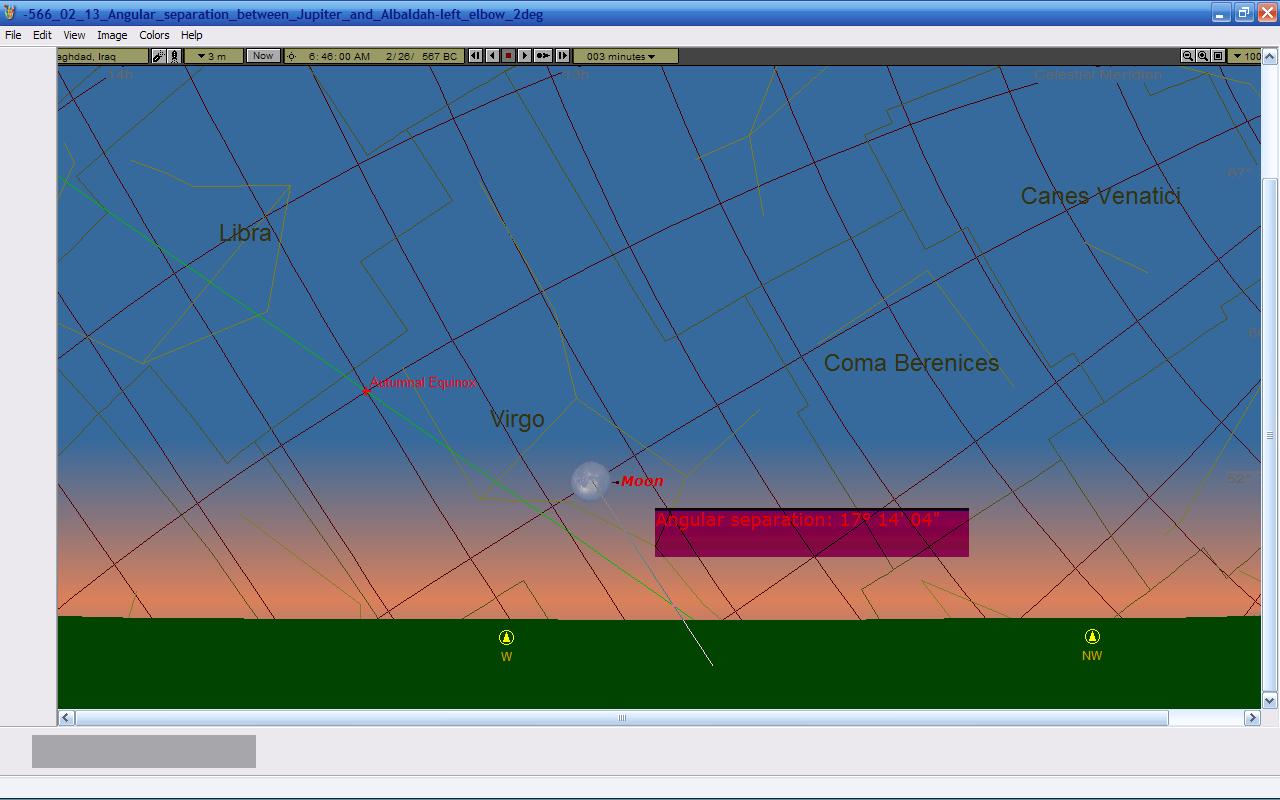
Task: Click the Baghdad, Iraq location field
Action: pyautogui.click(x=103, y=56)
